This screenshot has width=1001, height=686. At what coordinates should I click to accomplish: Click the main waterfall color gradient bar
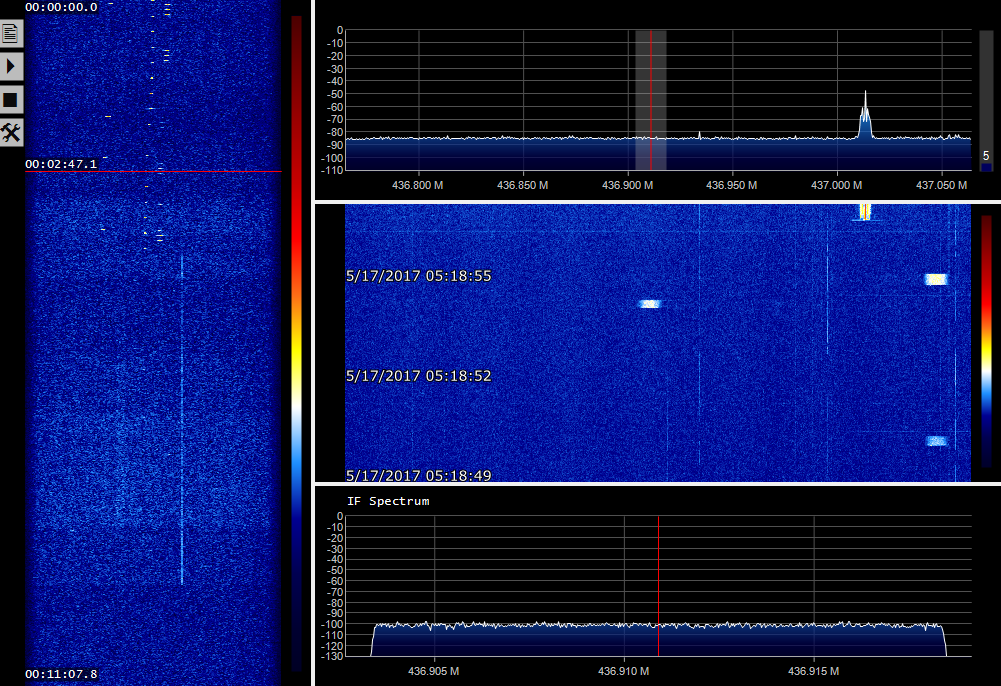[986, 342]
